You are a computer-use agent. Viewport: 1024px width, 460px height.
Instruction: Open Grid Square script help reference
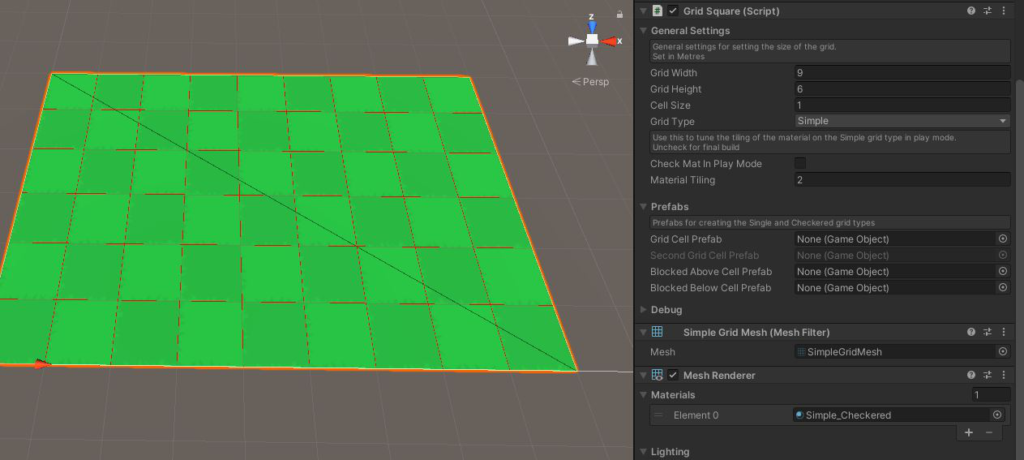(x=971, y=11)
